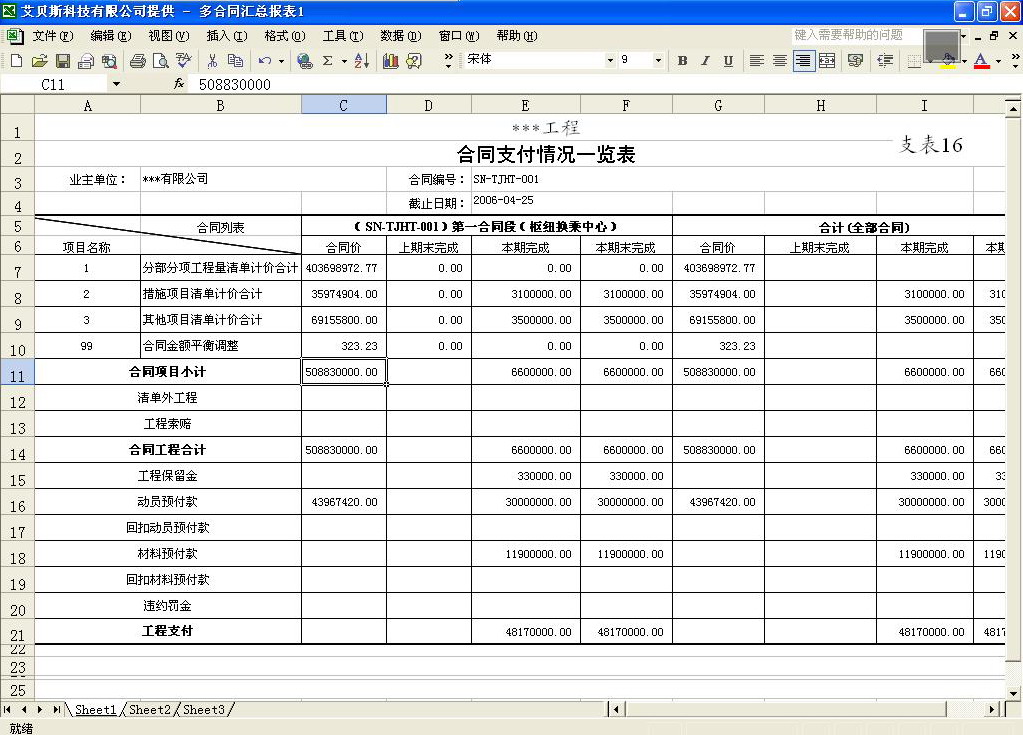Image resolution: width=1023 pixels, height=735 pixels.
Task: Go to the next sheet tab
Action: pos(40,710)
